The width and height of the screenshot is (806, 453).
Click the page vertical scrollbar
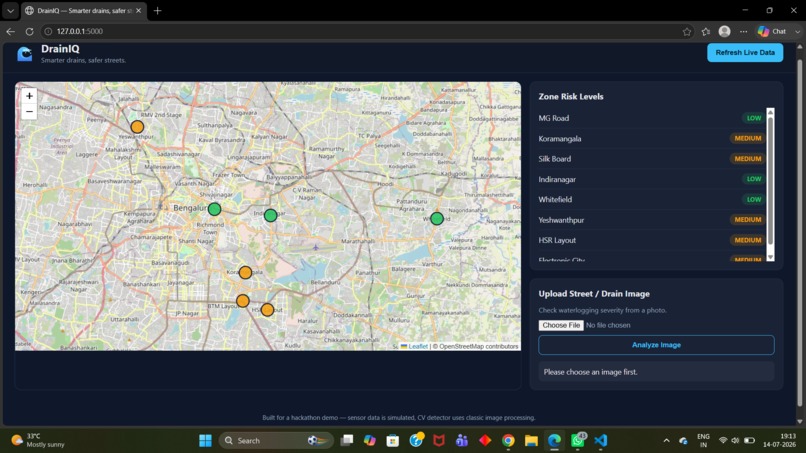[x=799, y=234]
